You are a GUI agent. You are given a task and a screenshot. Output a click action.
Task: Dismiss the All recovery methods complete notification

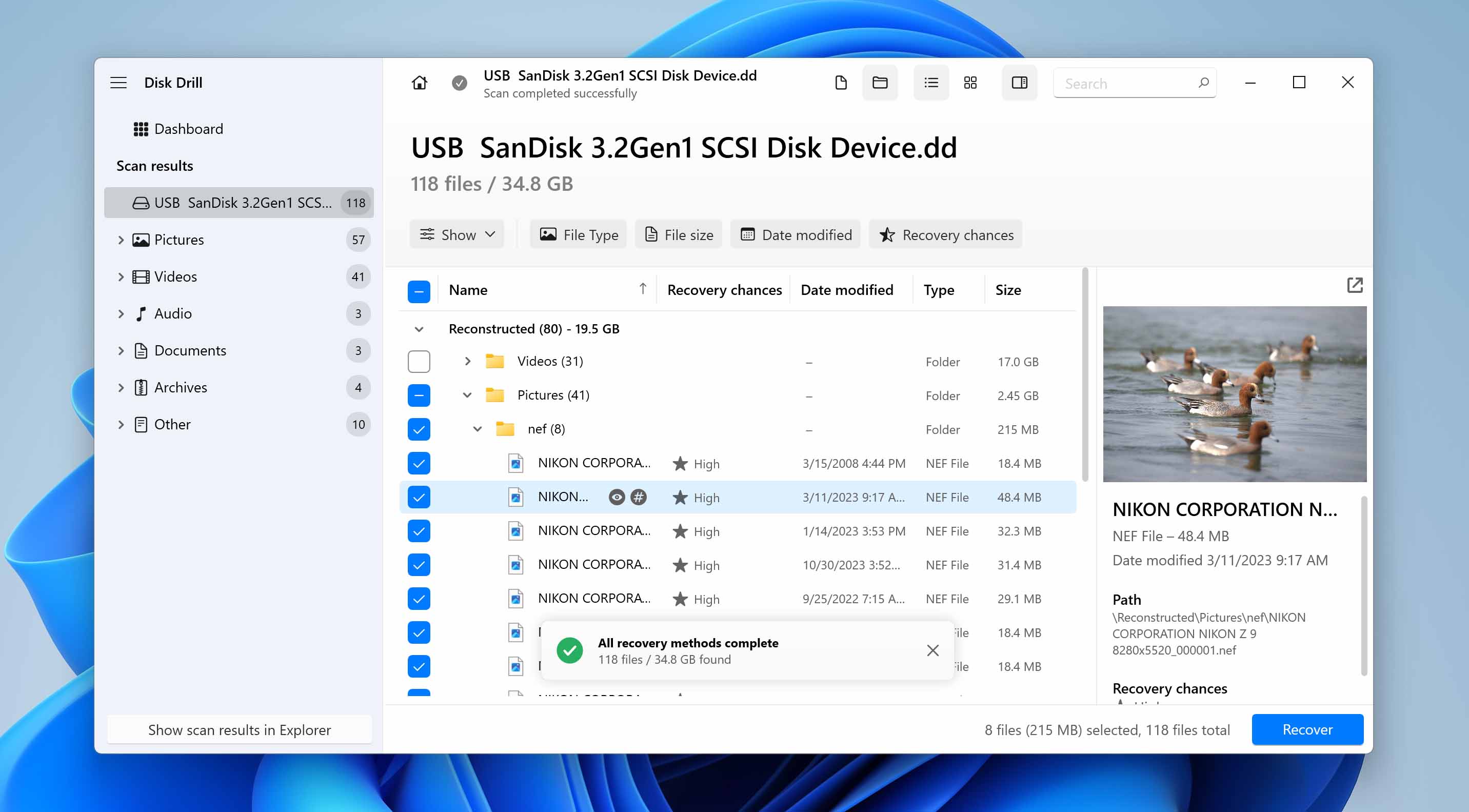(x=933, y=650)
